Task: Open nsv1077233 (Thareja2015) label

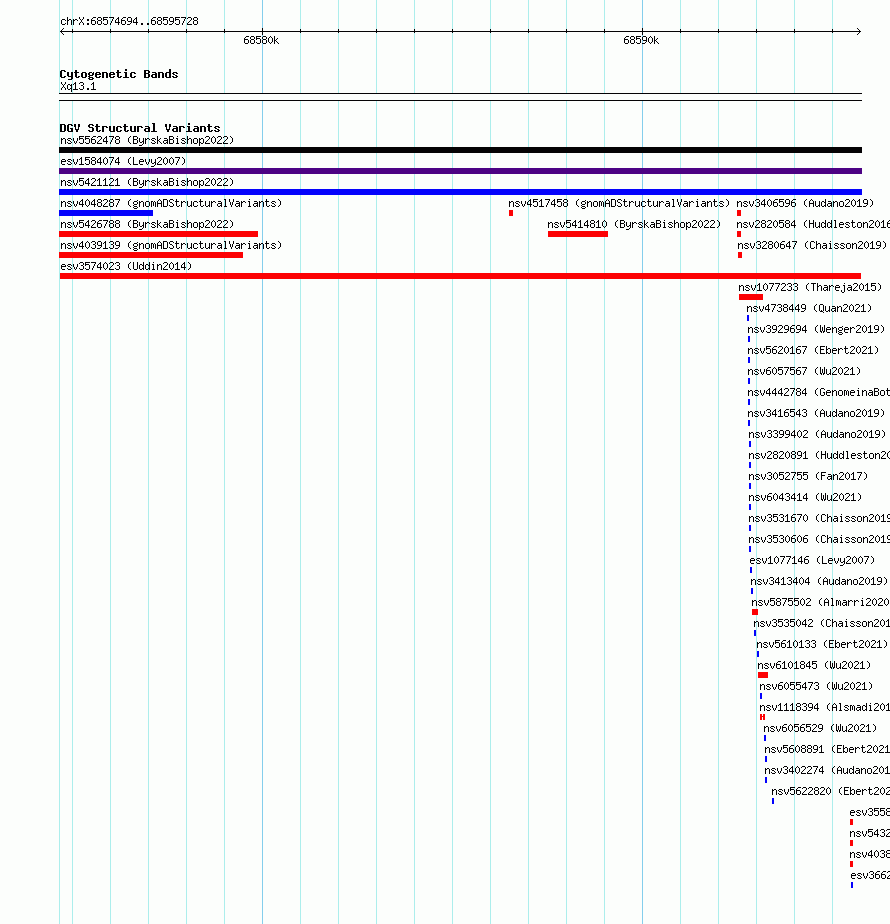Action: (810, 288)
